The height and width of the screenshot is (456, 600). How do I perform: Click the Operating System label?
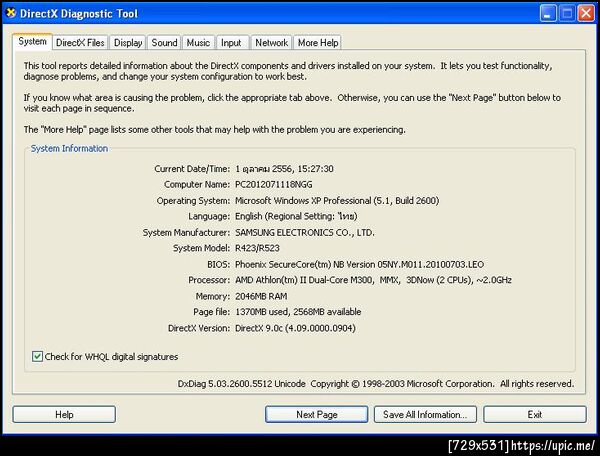[193, 200]
